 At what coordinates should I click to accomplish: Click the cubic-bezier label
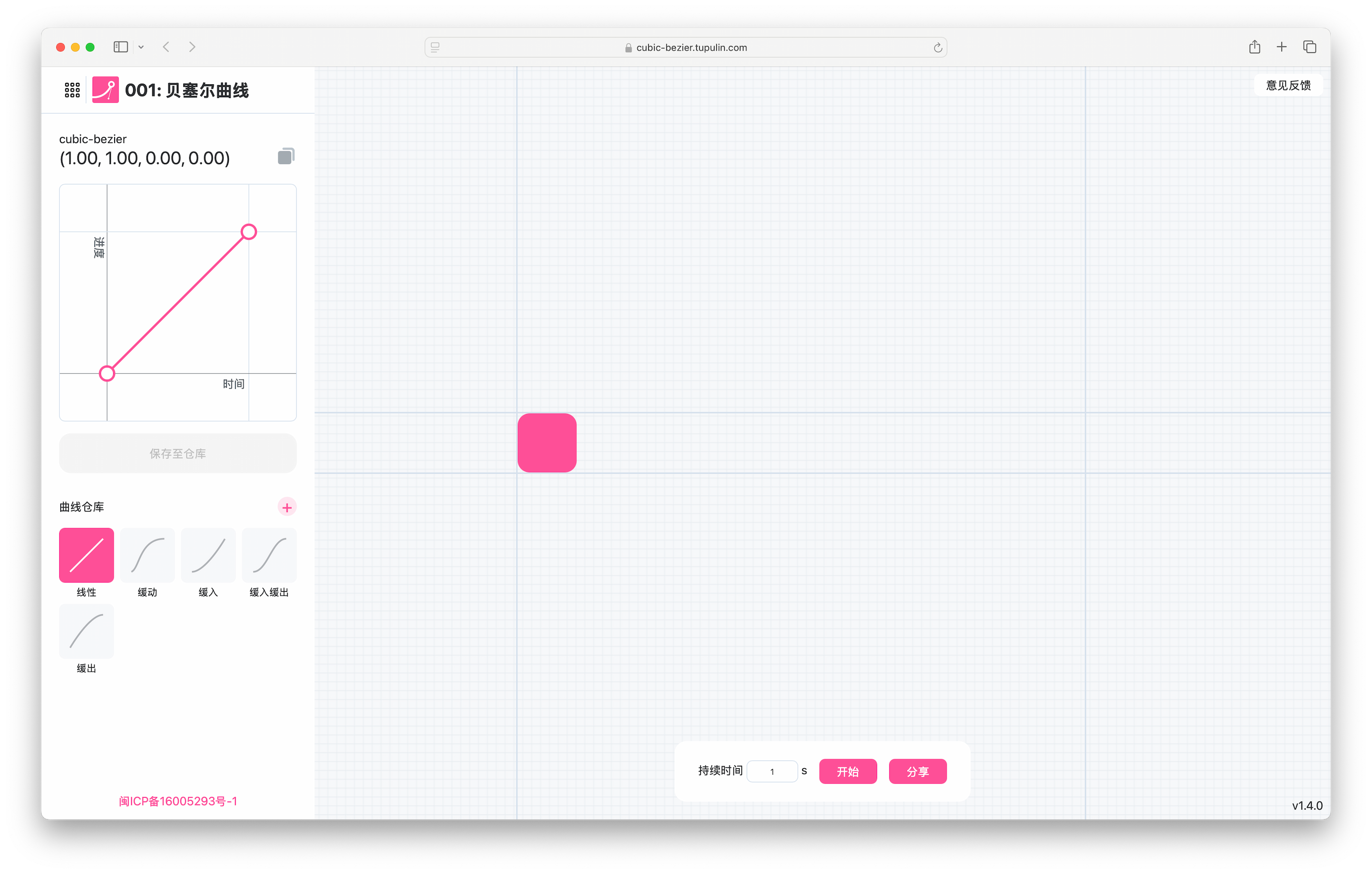tap(93, 139)
